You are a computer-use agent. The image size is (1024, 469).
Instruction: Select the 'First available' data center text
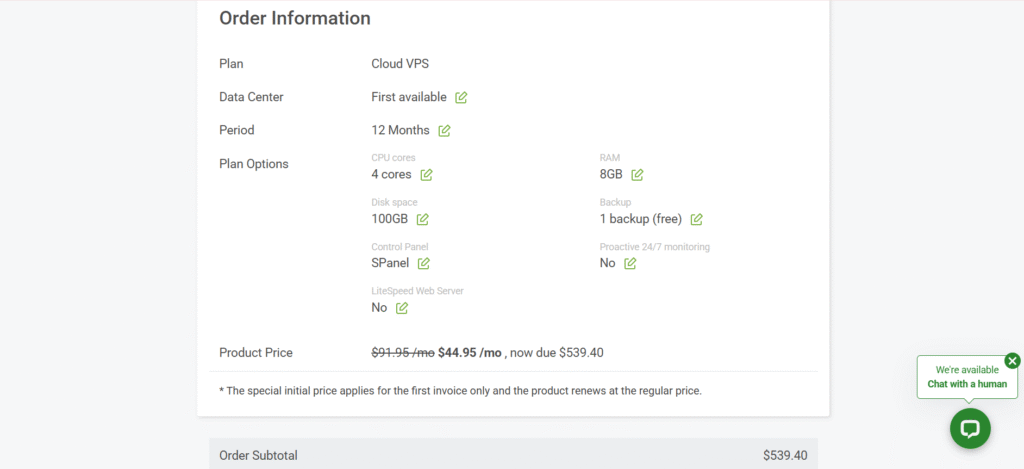click(x=409, y=97)
